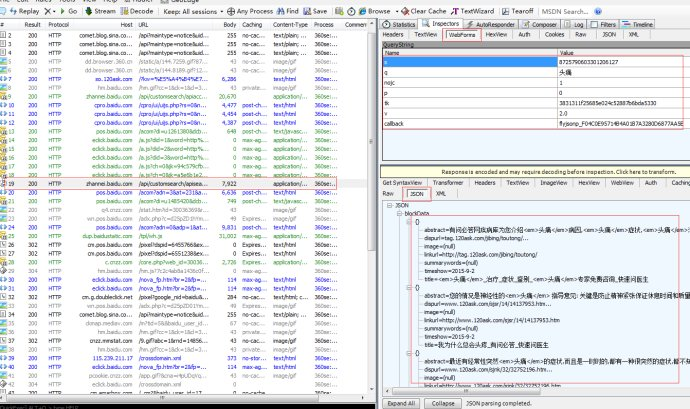The width and height of the screenshot is (690, 409).
Task: Click the Save sessions button
Action: point(315,11)
